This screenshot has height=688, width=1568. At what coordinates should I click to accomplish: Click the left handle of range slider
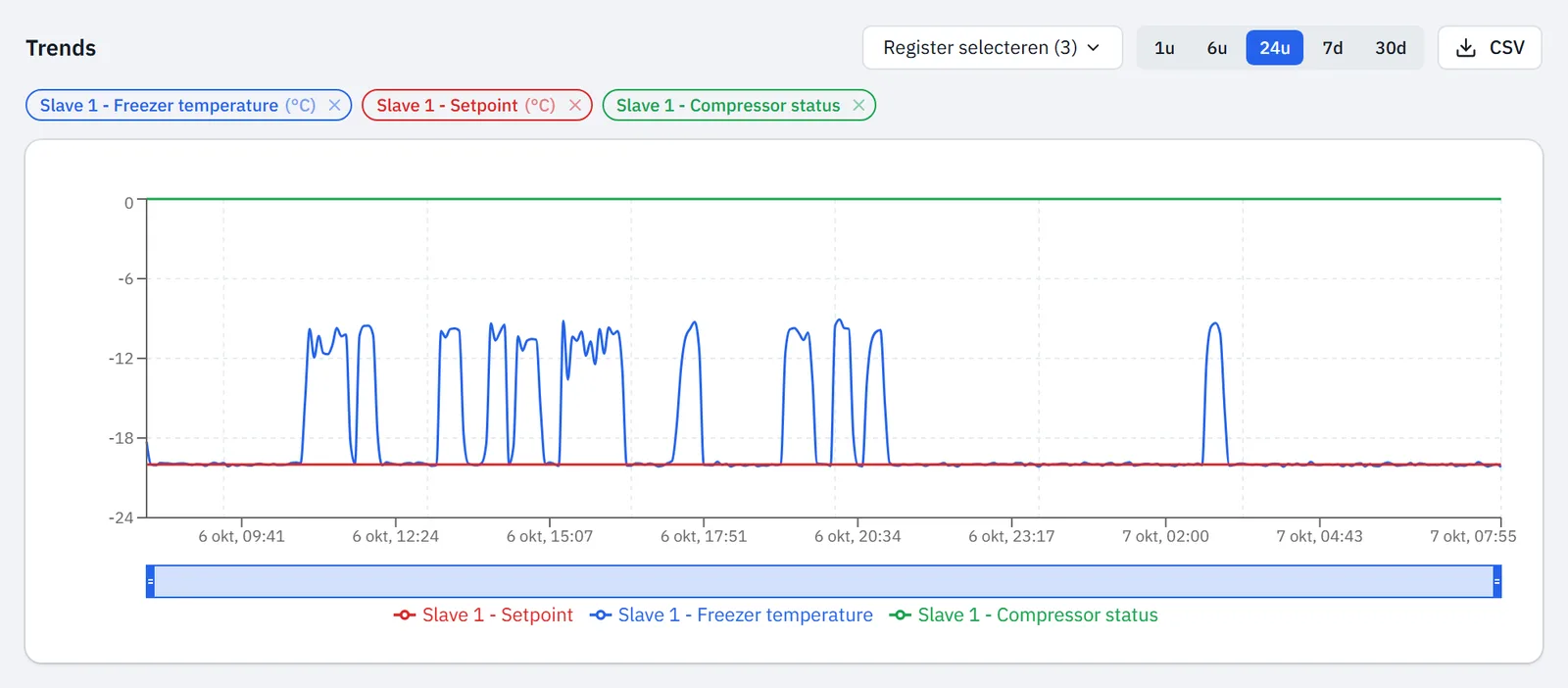click(x=150, y=581)
